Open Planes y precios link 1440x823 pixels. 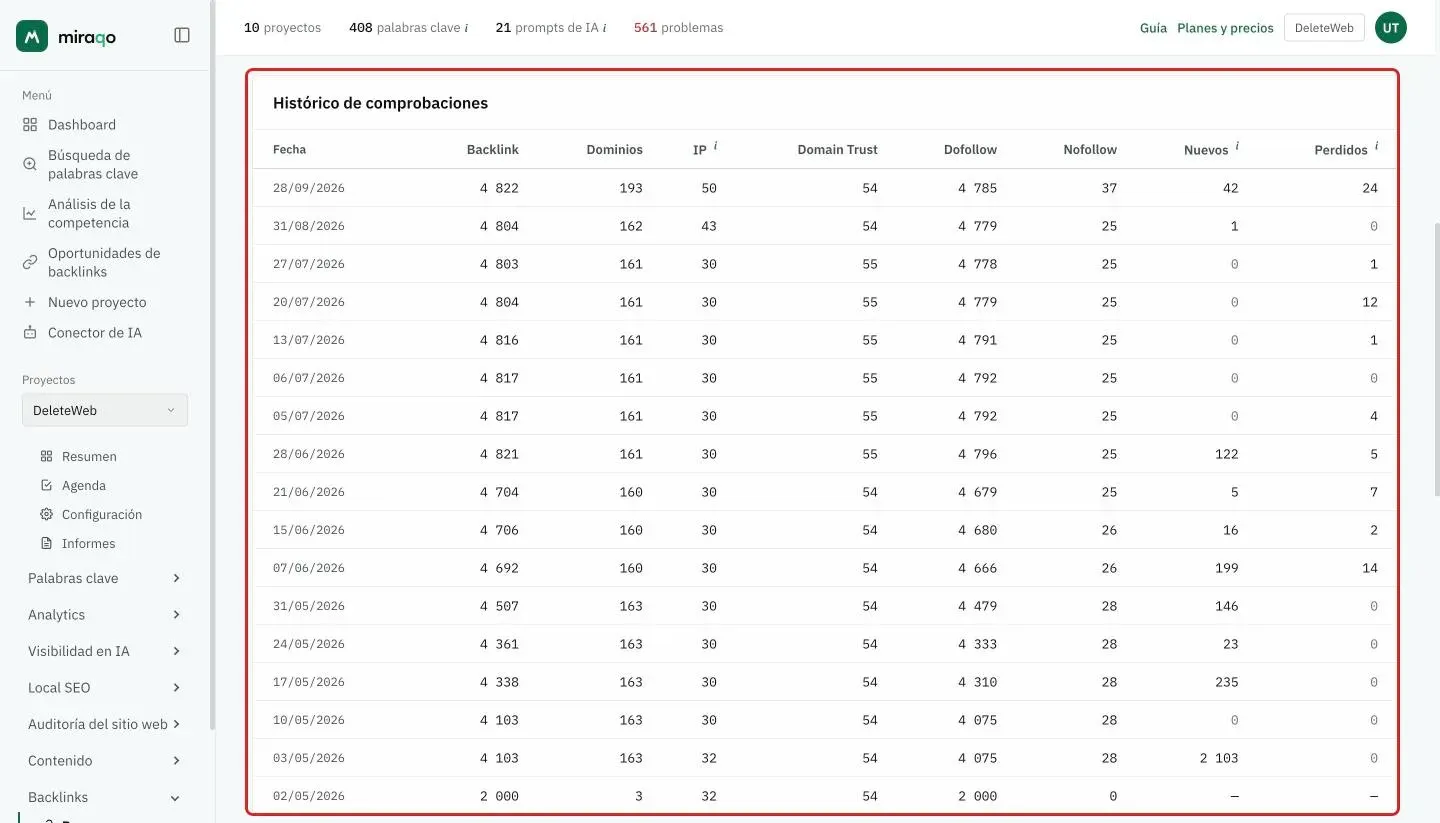pos(1225,28)
